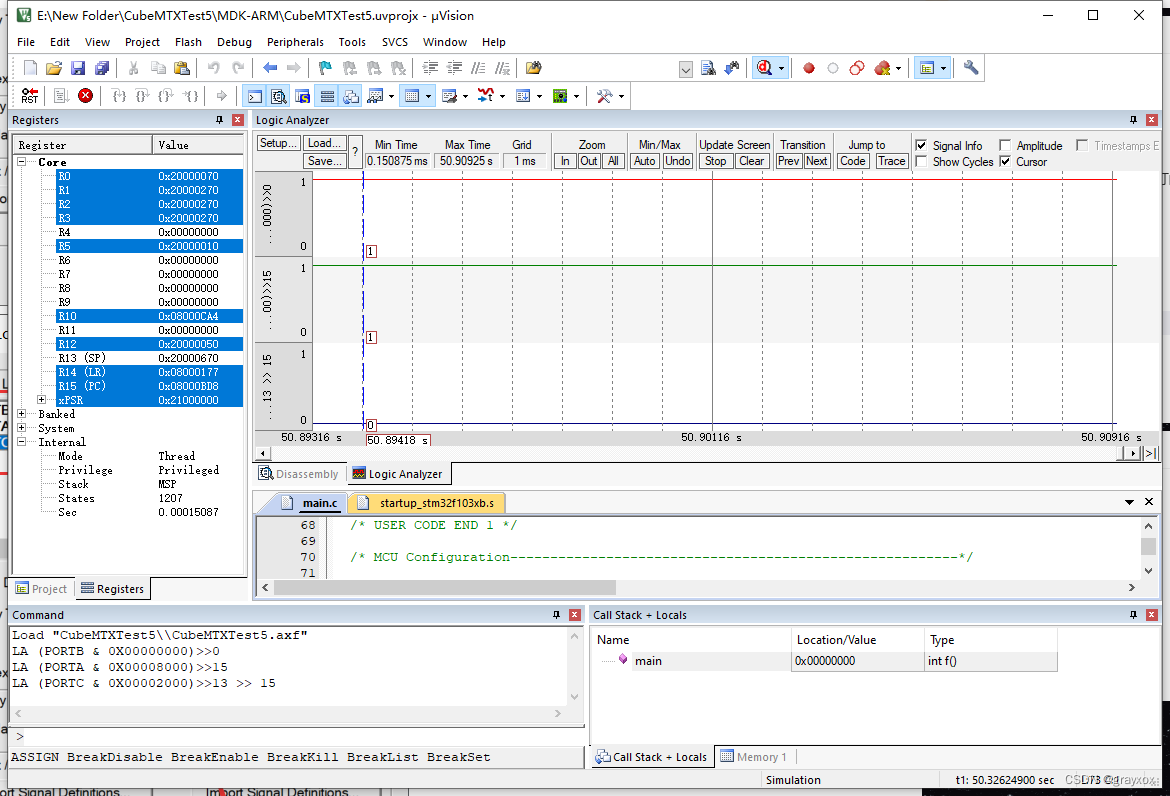Screen dimensions: 1170x796
Task: Expand the Banked register group
Action: click(22, 414)
